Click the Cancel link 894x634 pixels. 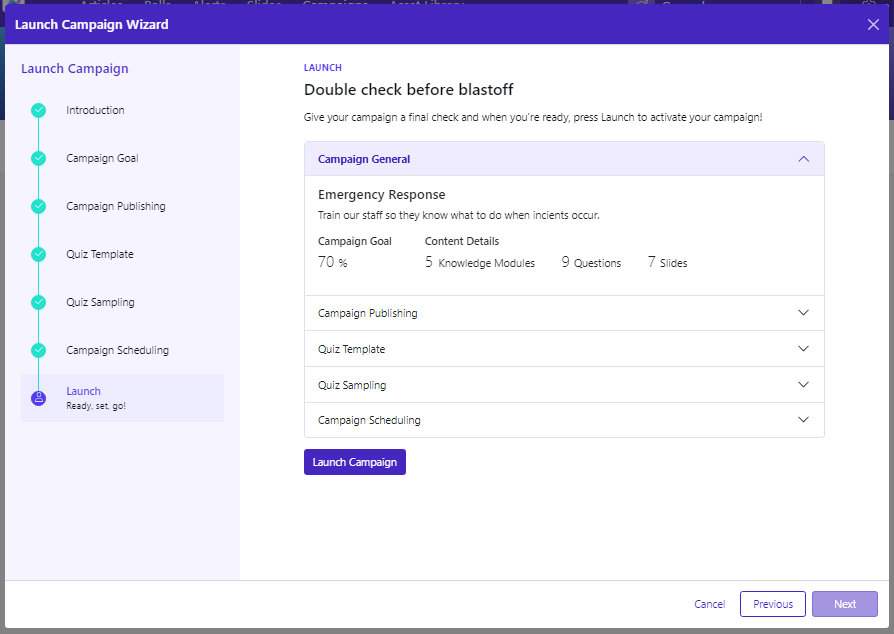pyautogui.click(x=709, y=604)
